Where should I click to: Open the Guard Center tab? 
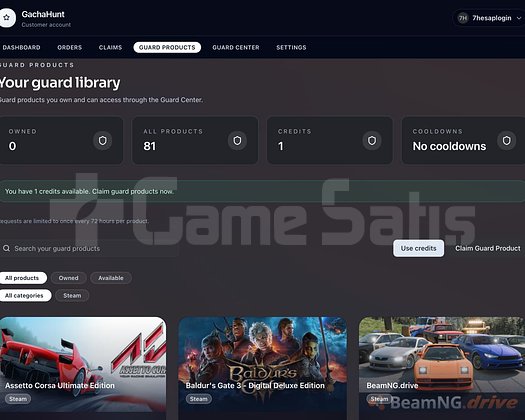pos(236,48)
